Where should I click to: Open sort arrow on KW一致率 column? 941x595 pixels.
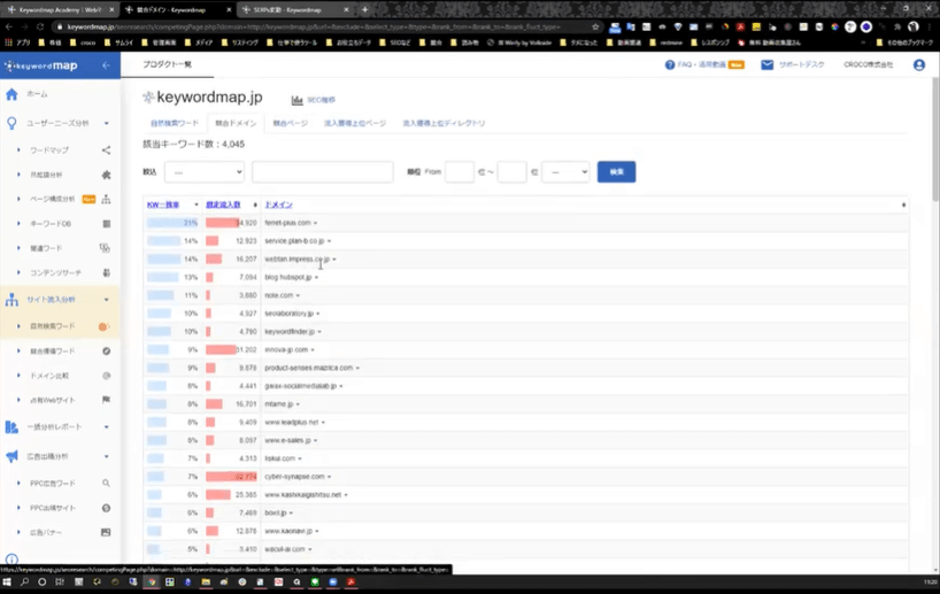coord(196,205)
